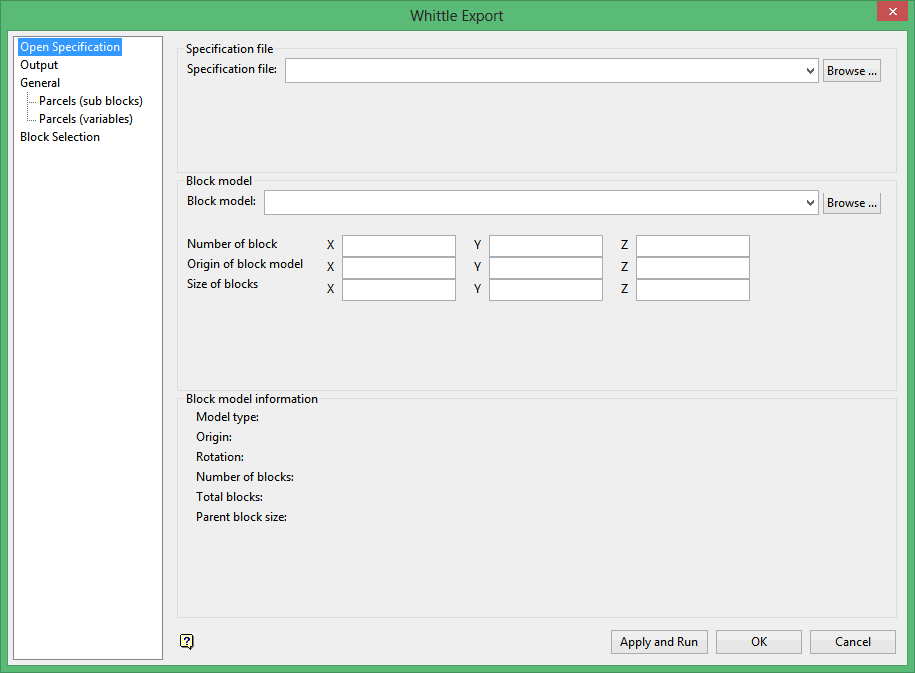Open Parcels (variables) page
915x673 pixels.
(x=86, y=119)
